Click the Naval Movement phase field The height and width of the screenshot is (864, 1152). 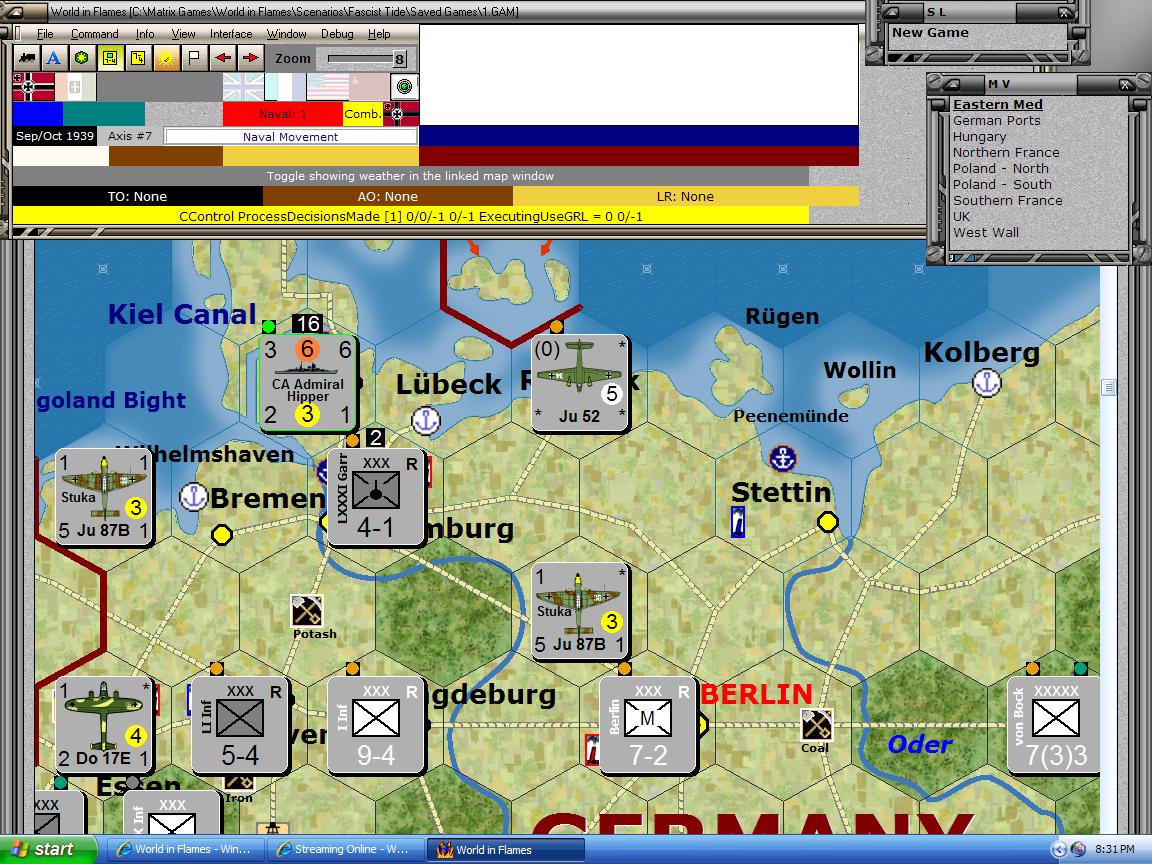tap(291, 137)
